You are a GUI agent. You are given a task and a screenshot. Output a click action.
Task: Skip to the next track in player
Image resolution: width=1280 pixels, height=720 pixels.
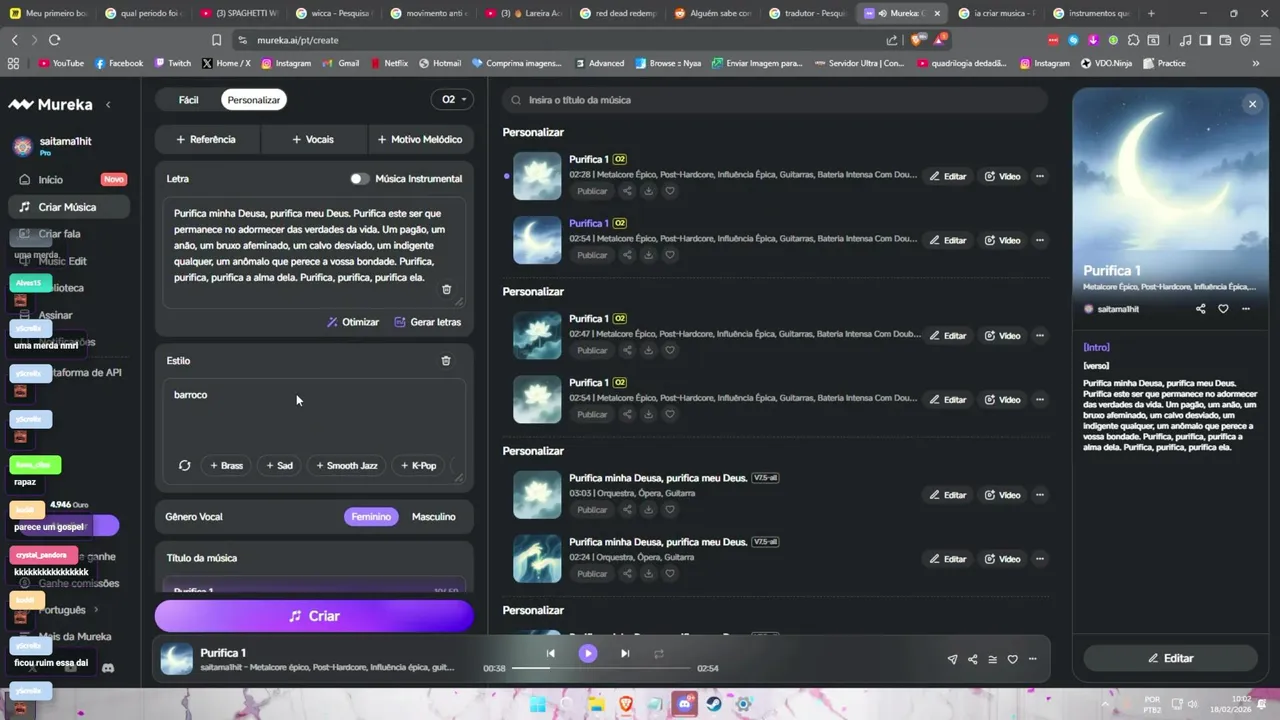point(625,653)
